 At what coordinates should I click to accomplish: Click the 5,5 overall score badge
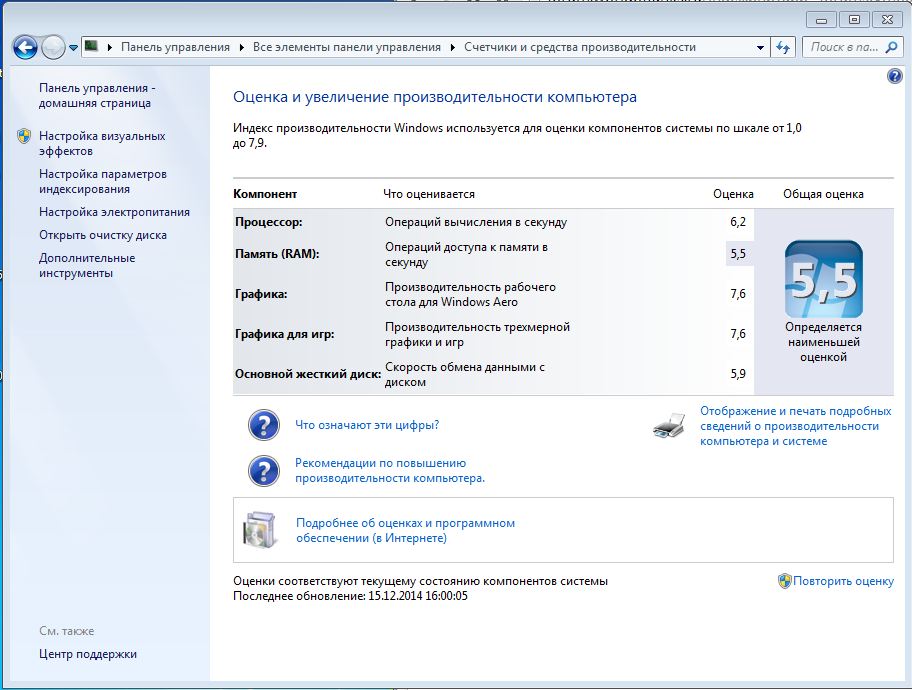pos(823,279)
